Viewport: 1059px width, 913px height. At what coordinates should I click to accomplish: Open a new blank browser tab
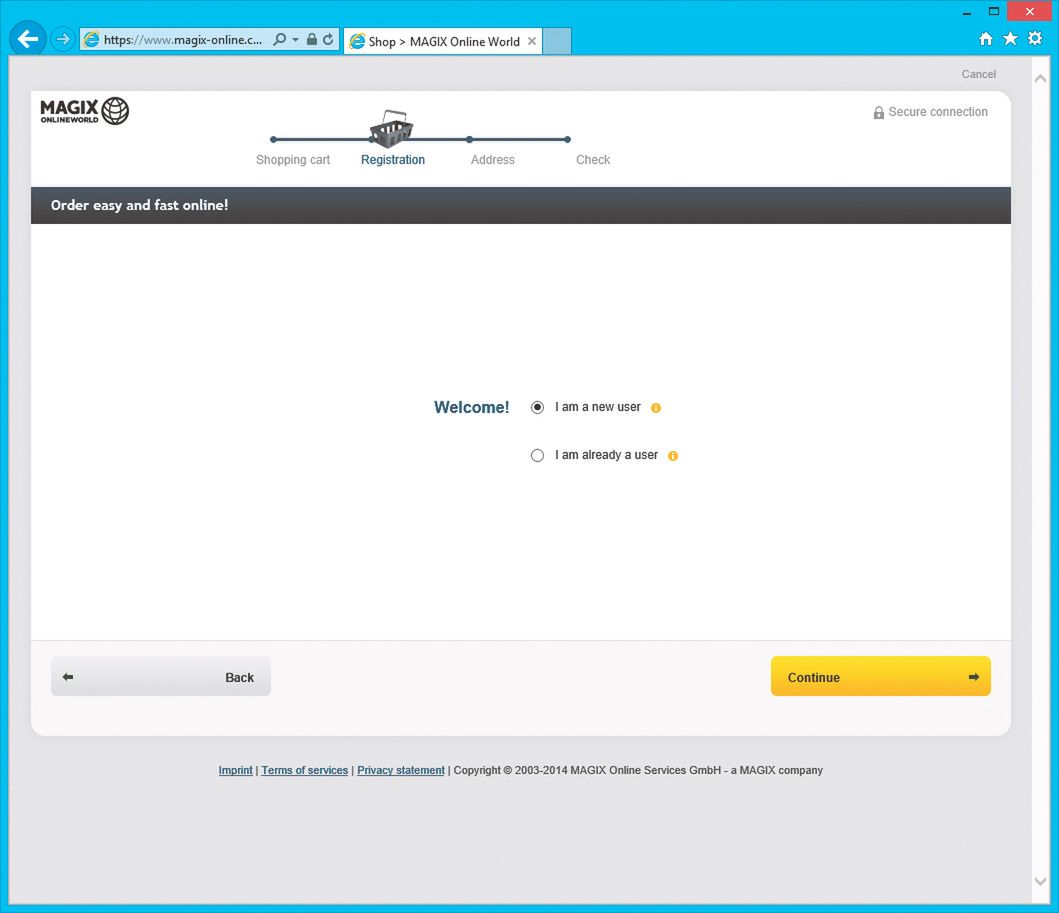click(x=557, y=41)
